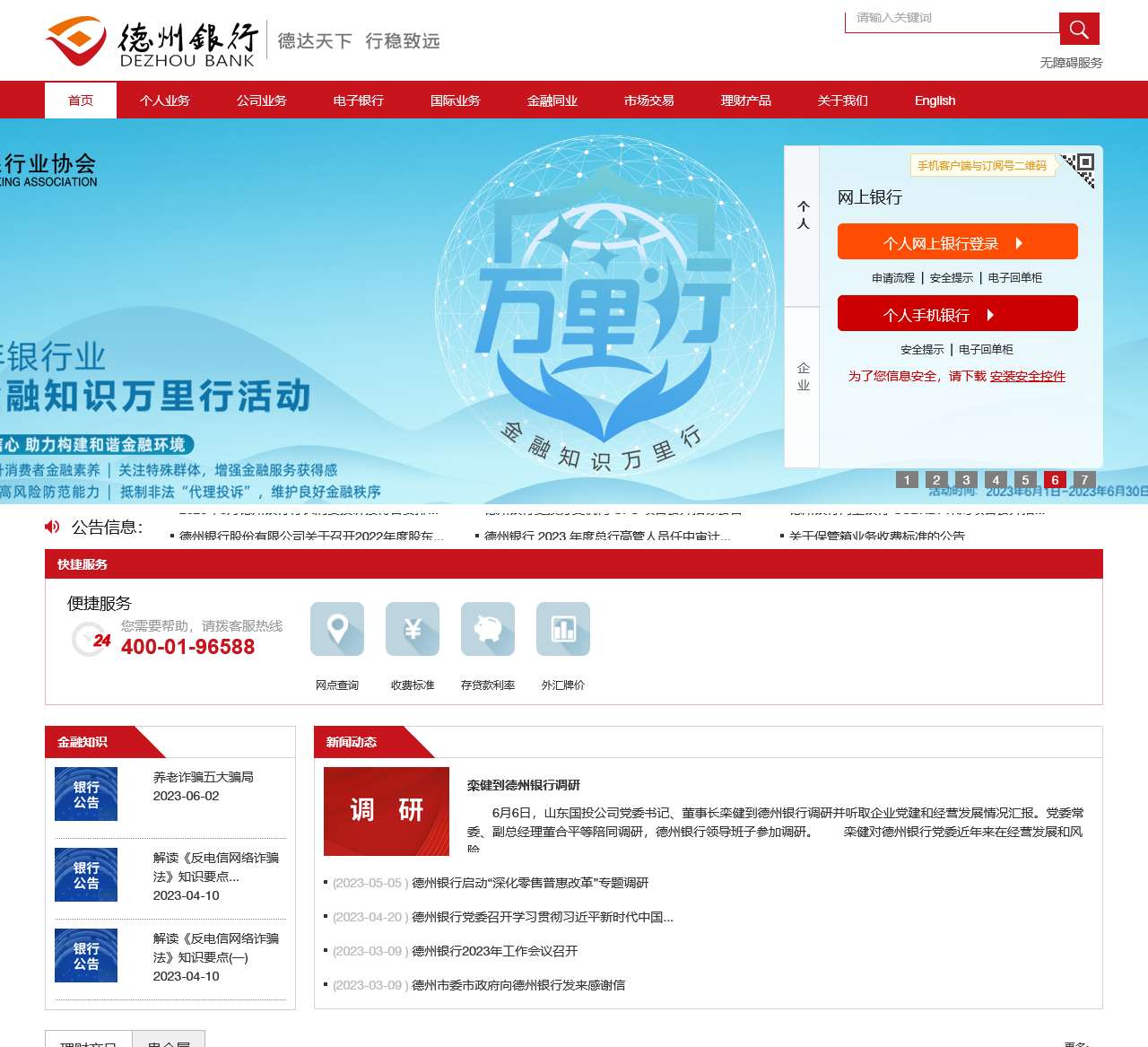The image size is (1148, 1047).
Task: Open the 金融同业 menu
Action: tap(552, 100)
